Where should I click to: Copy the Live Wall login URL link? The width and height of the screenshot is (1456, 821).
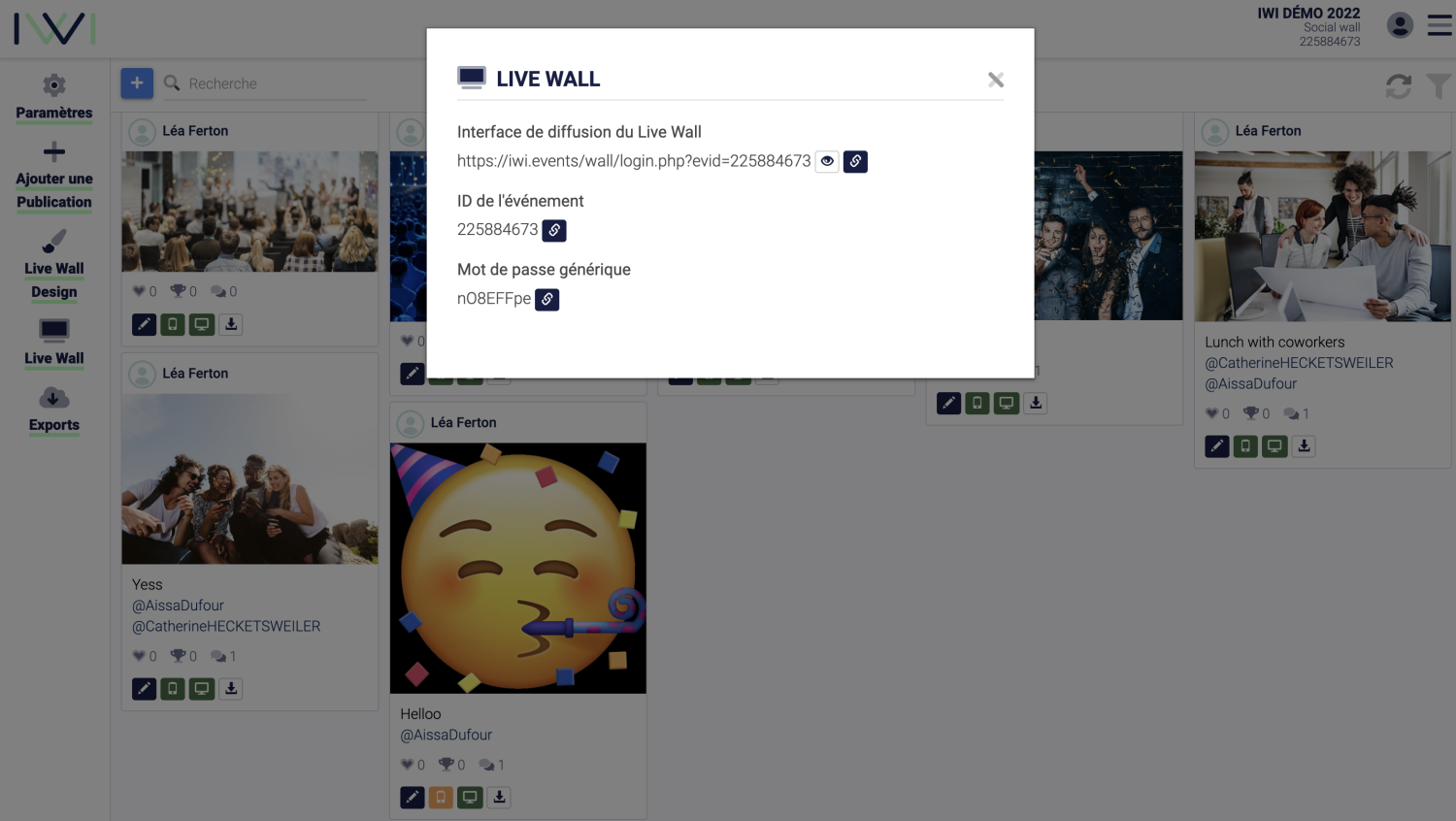(x=855, y=161)
